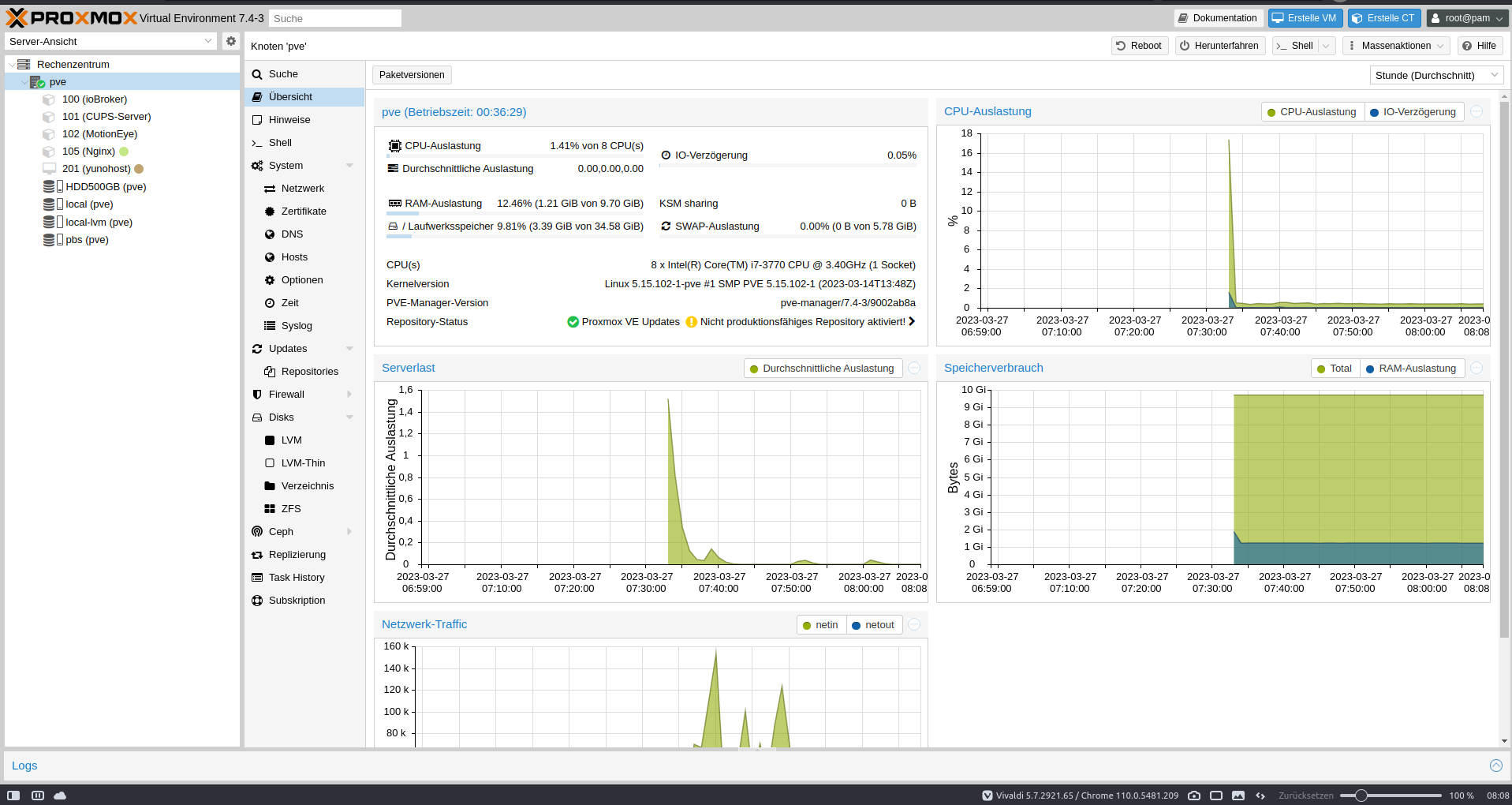Viewport: 1512px width, 805px height.
Task: Click the Hilfe button
Action: click(1480, 46)
